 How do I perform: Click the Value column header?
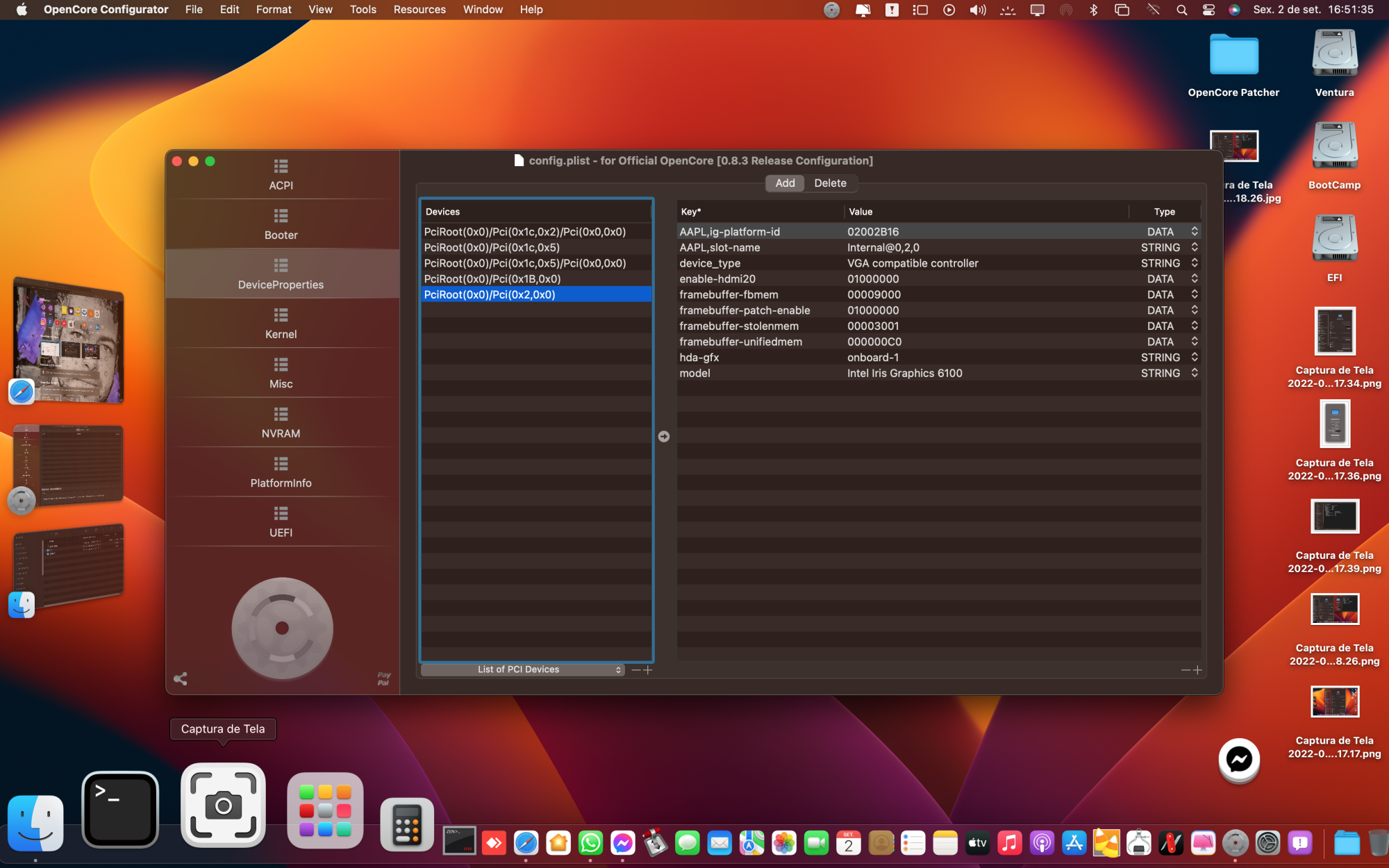(986, 212)
